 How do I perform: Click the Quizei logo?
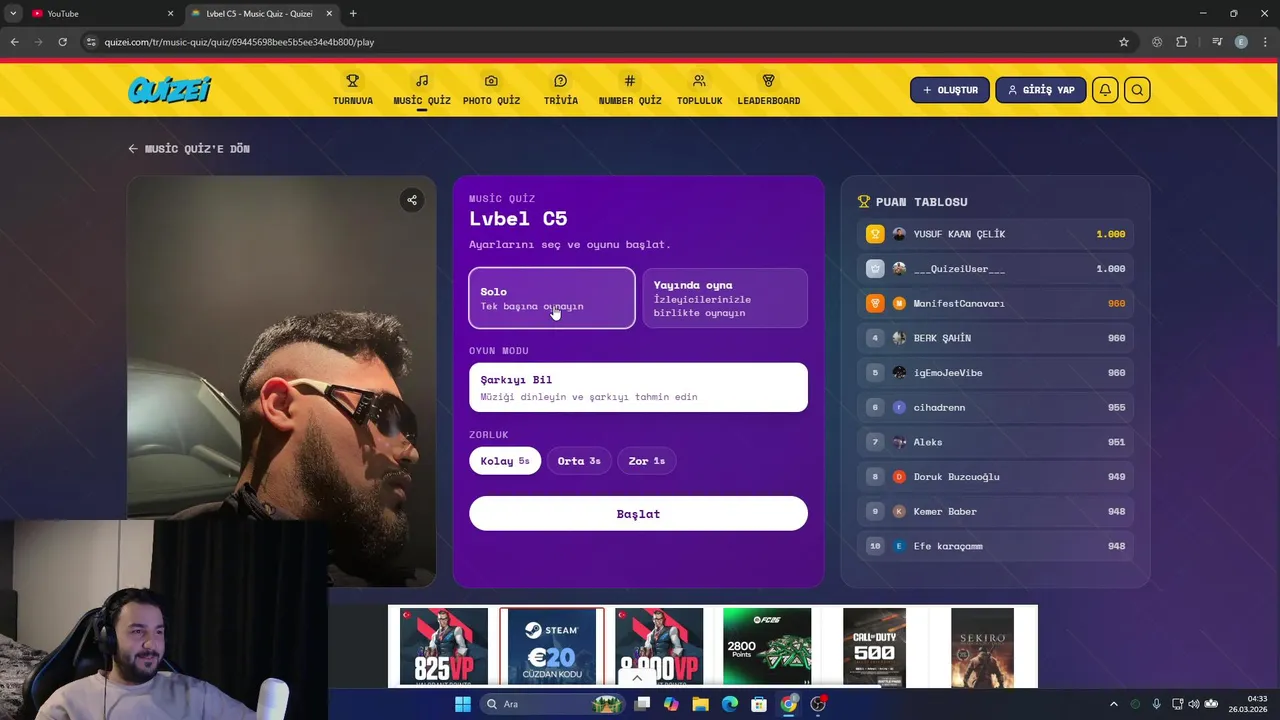[170, 90]
